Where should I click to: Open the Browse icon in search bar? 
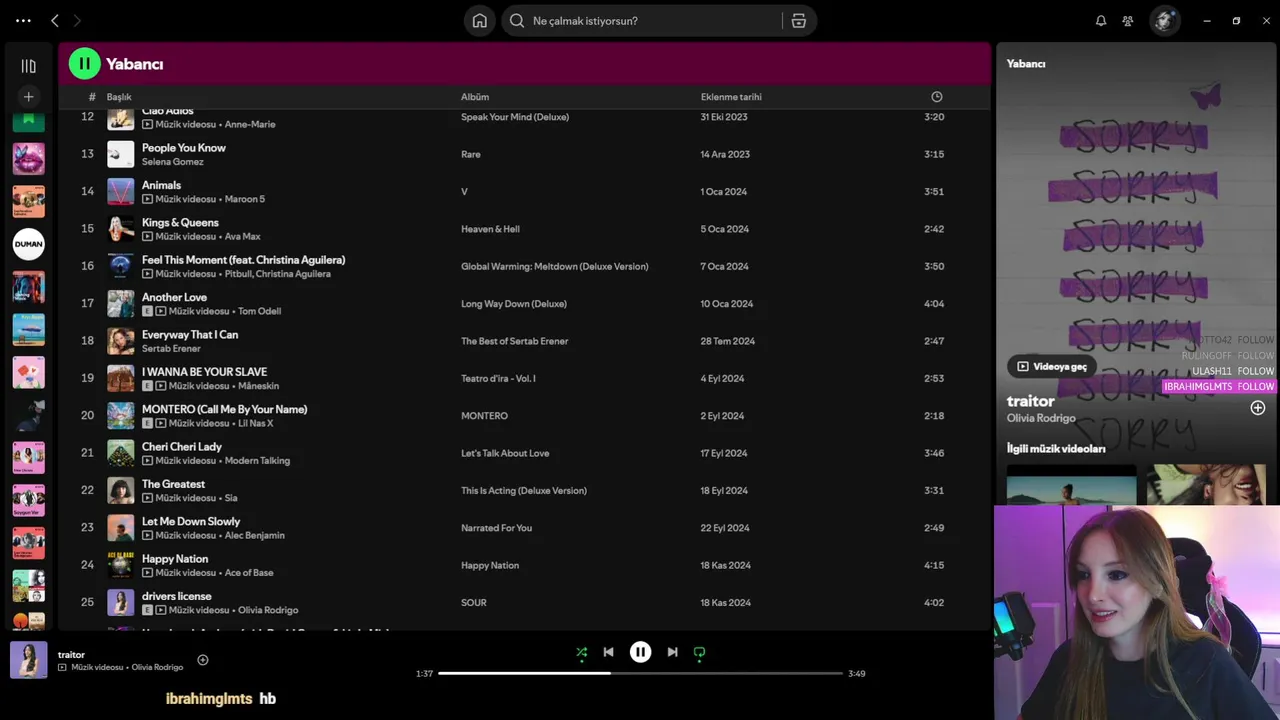tap(799, 21)
